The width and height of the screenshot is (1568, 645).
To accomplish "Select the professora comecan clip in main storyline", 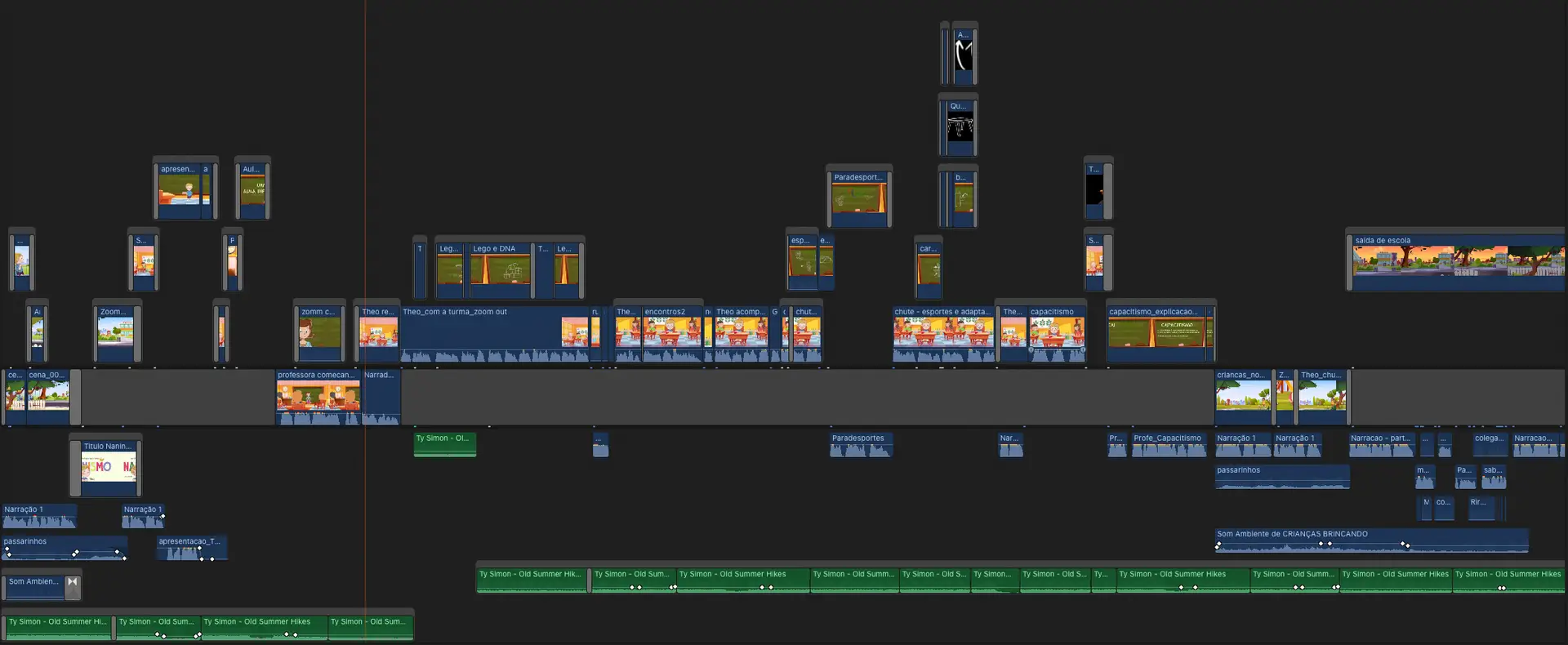I will (318, 397).
